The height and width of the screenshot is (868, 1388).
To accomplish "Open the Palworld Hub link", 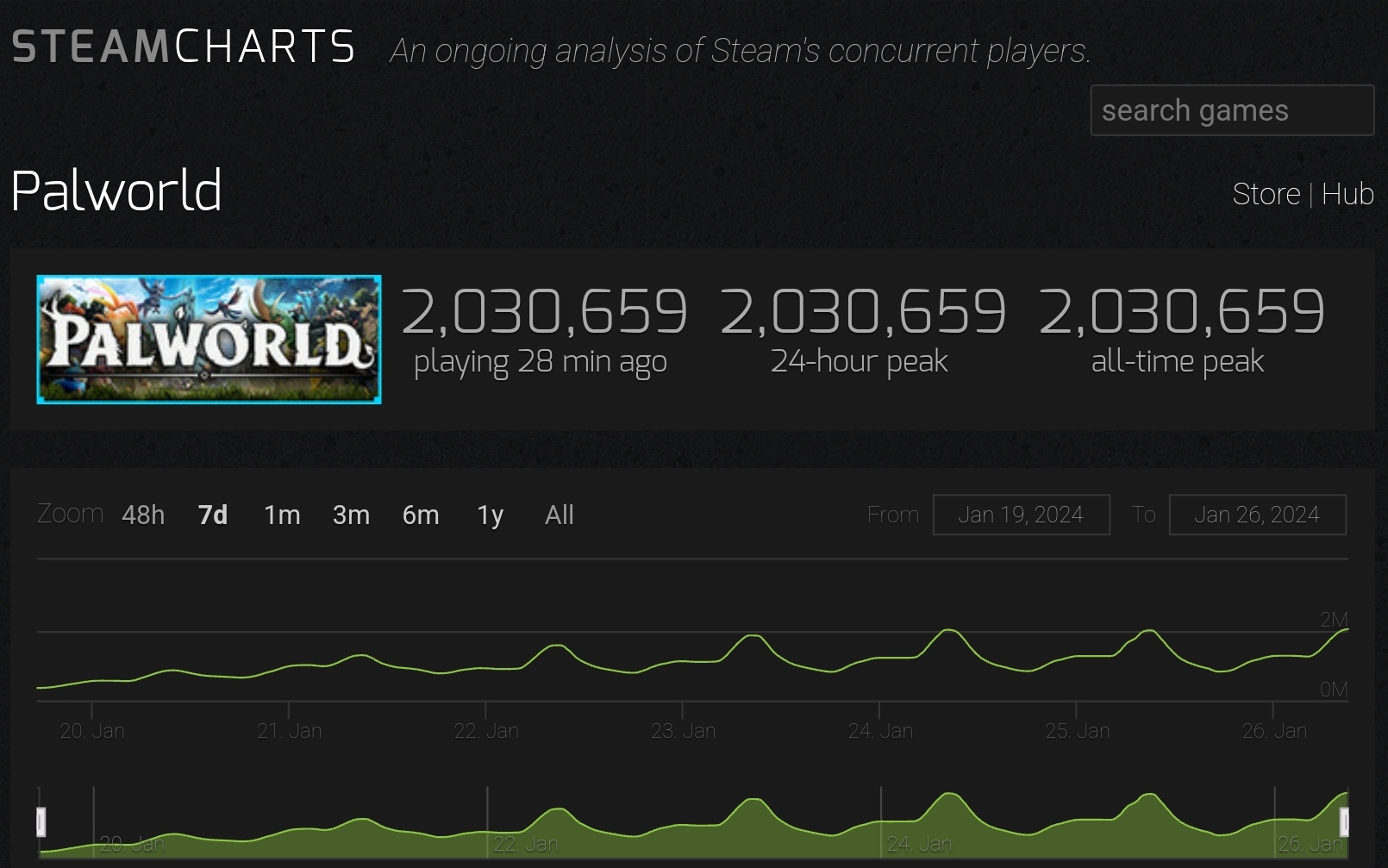I will click(x=1347, y=194).
